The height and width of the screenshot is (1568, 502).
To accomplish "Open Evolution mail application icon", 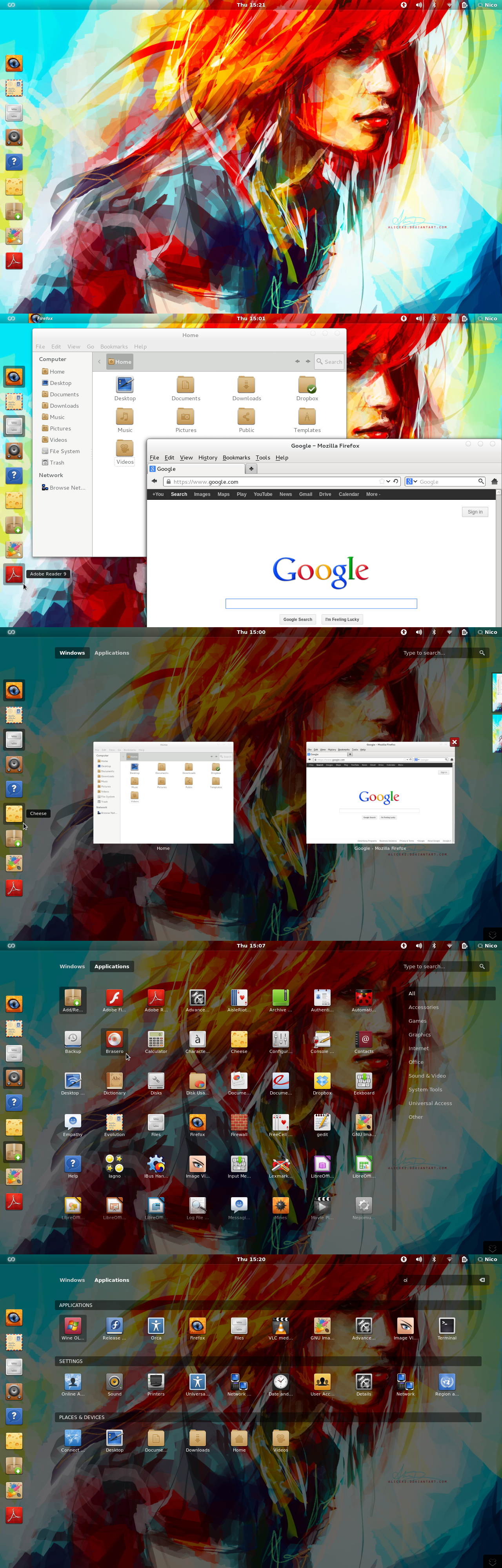I will pos(115,1125).
